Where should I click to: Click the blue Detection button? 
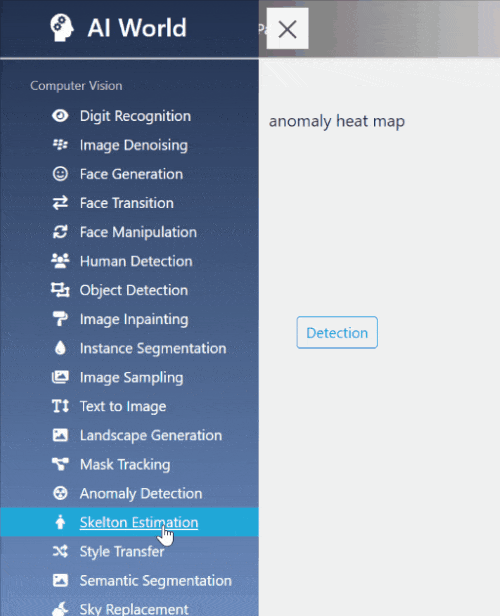(x=337, y=332)
